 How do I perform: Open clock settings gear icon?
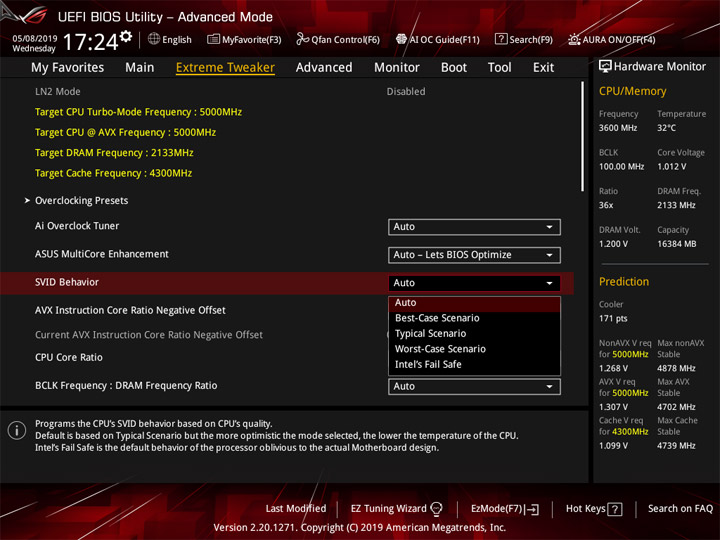tap(126, 36)
